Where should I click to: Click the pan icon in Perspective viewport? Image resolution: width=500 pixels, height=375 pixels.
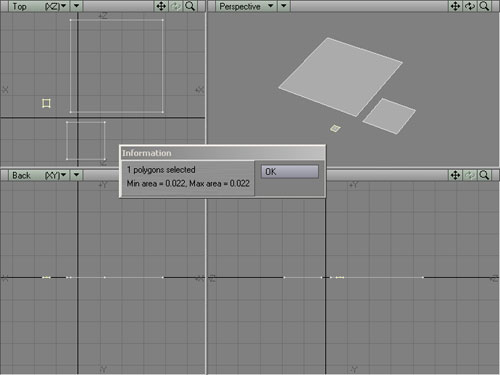pyautogui.click(x=455, y=6)
